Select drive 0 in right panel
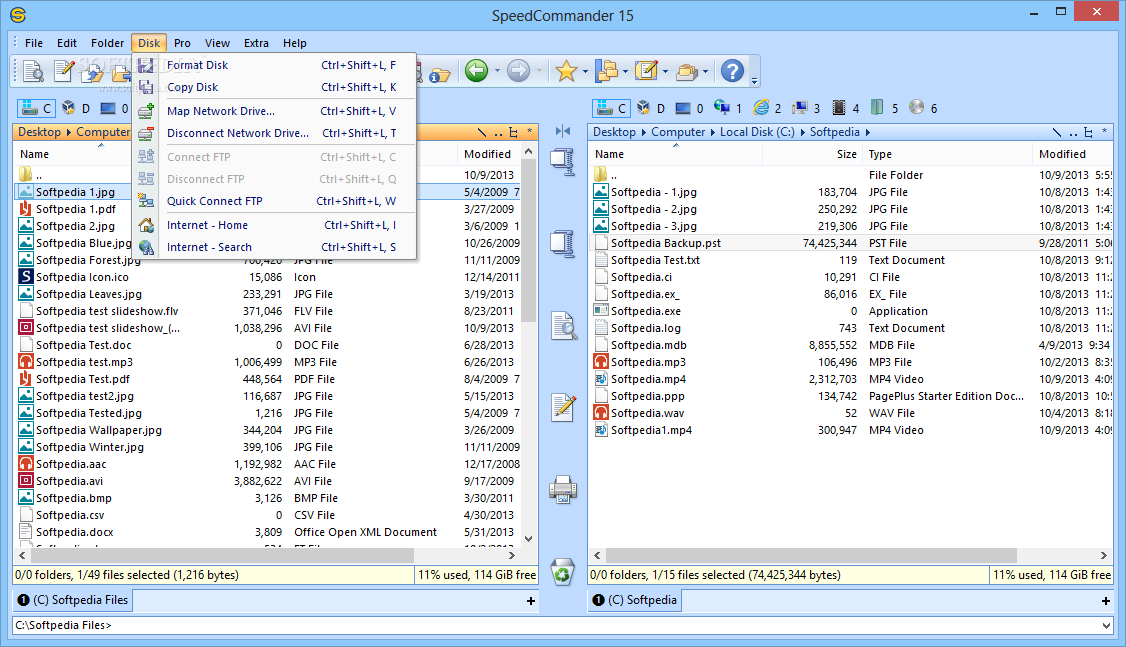Image resolution: width=1126 pixels, height=647 pixels. (689, 108)
